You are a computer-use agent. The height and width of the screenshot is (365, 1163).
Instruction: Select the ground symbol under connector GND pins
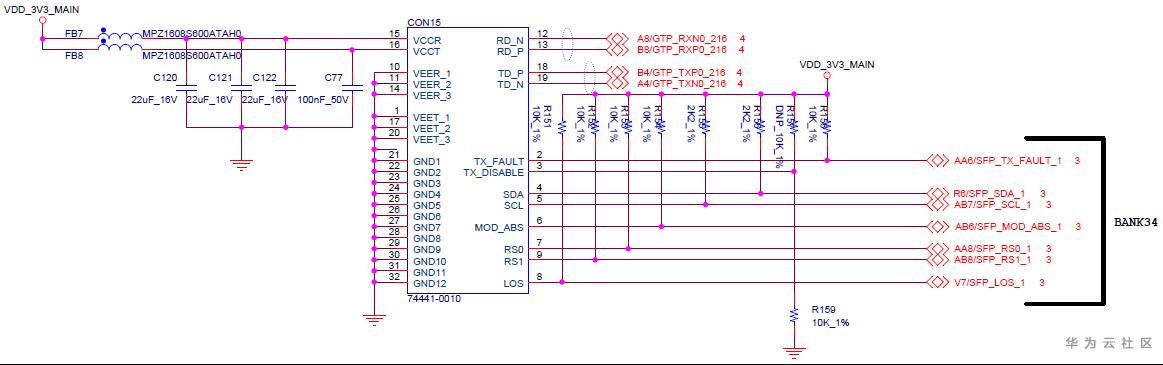(x=375, y=319)
